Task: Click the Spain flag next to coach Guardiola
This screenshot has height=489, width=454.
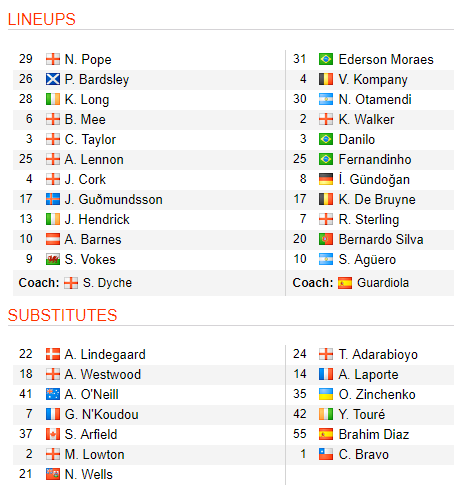Action: (345, 283)
